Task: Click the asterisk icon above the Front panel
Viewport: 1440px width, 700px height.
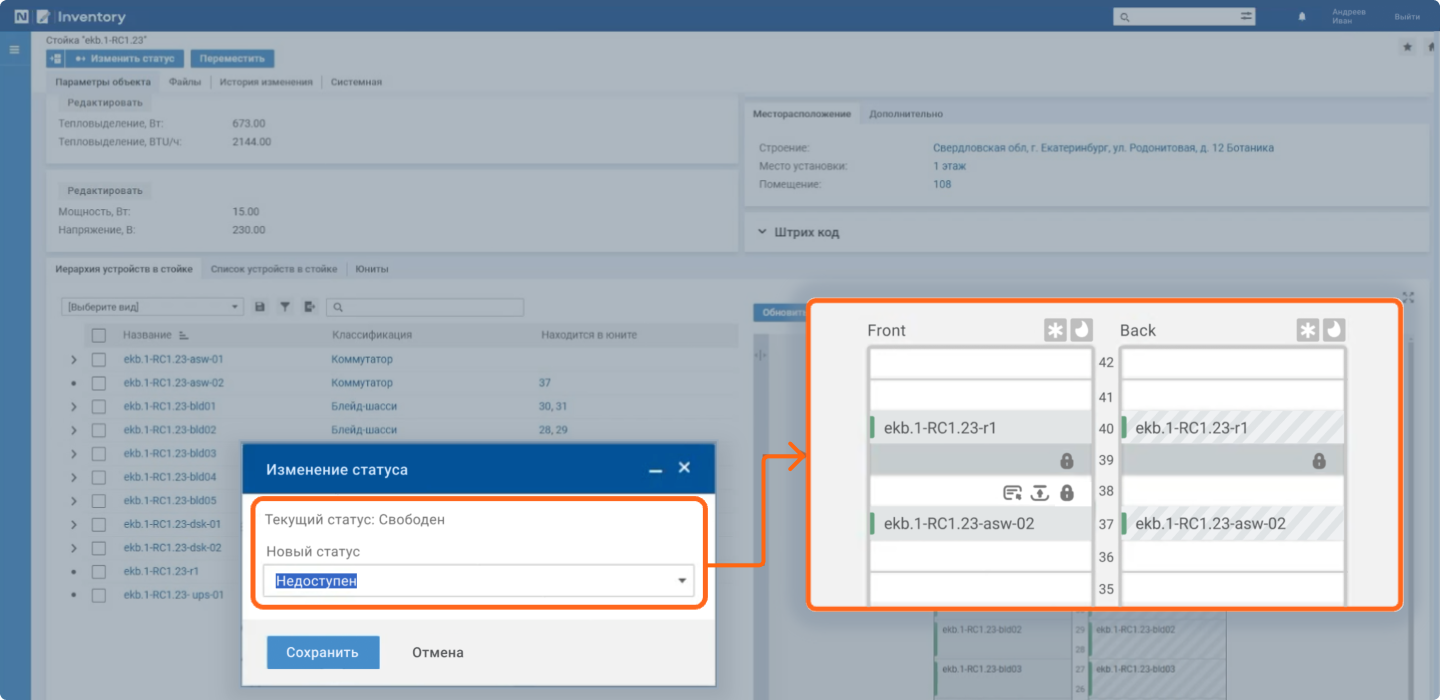Action: (1055, 331)
